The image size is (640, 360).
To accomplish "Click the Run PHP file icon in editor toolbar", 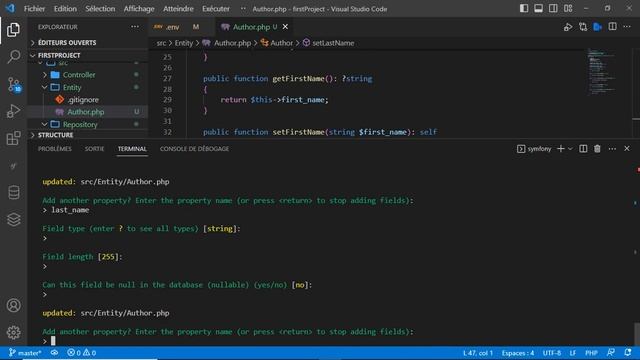I will click(x=568, y=27).
